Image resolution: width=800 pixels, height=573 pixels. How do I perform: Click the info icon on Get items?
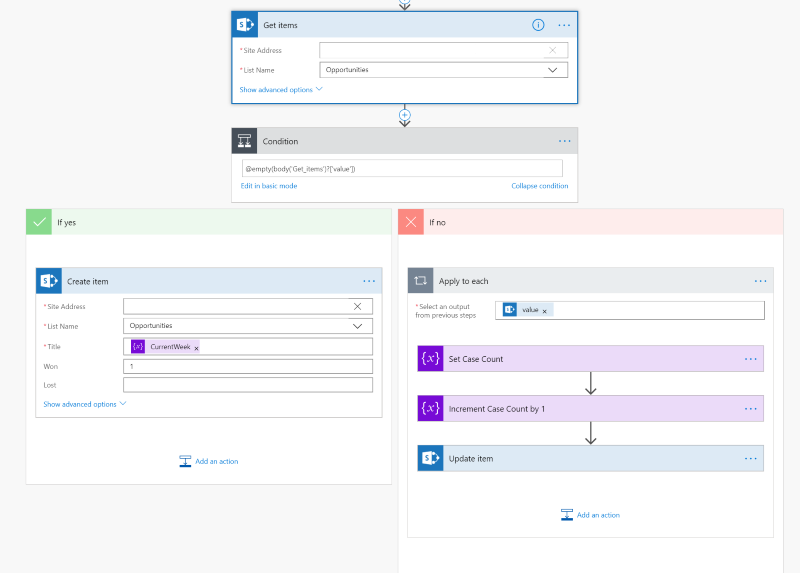coord(538,25)
